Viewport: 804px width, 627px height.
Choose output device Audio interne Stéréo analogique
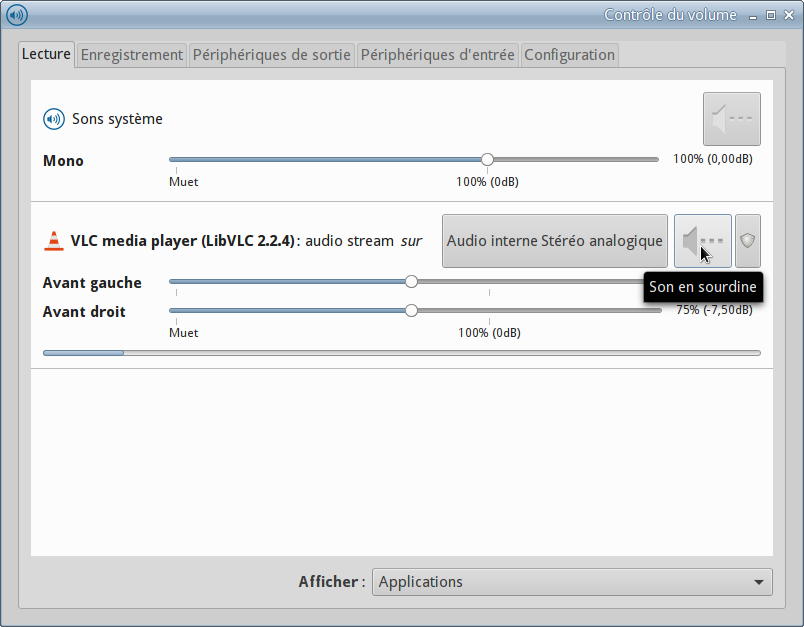point(554,241)
